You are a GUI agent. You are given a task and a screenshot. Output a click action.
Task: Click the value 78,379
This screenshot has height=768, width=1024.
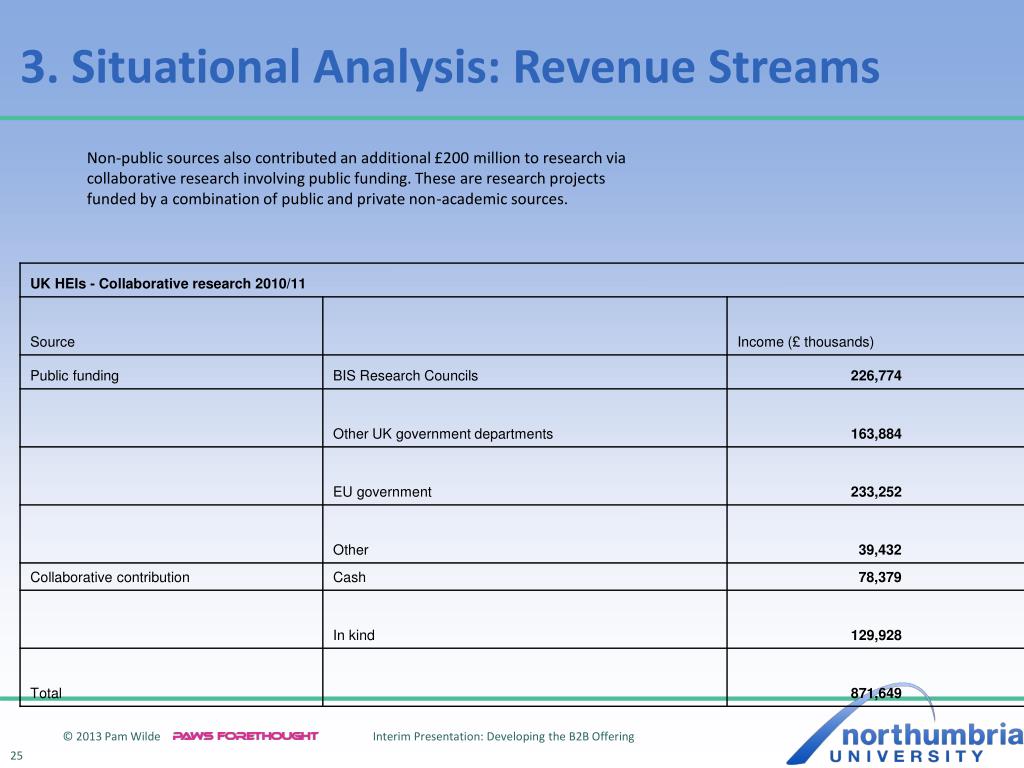click(880, 577)
